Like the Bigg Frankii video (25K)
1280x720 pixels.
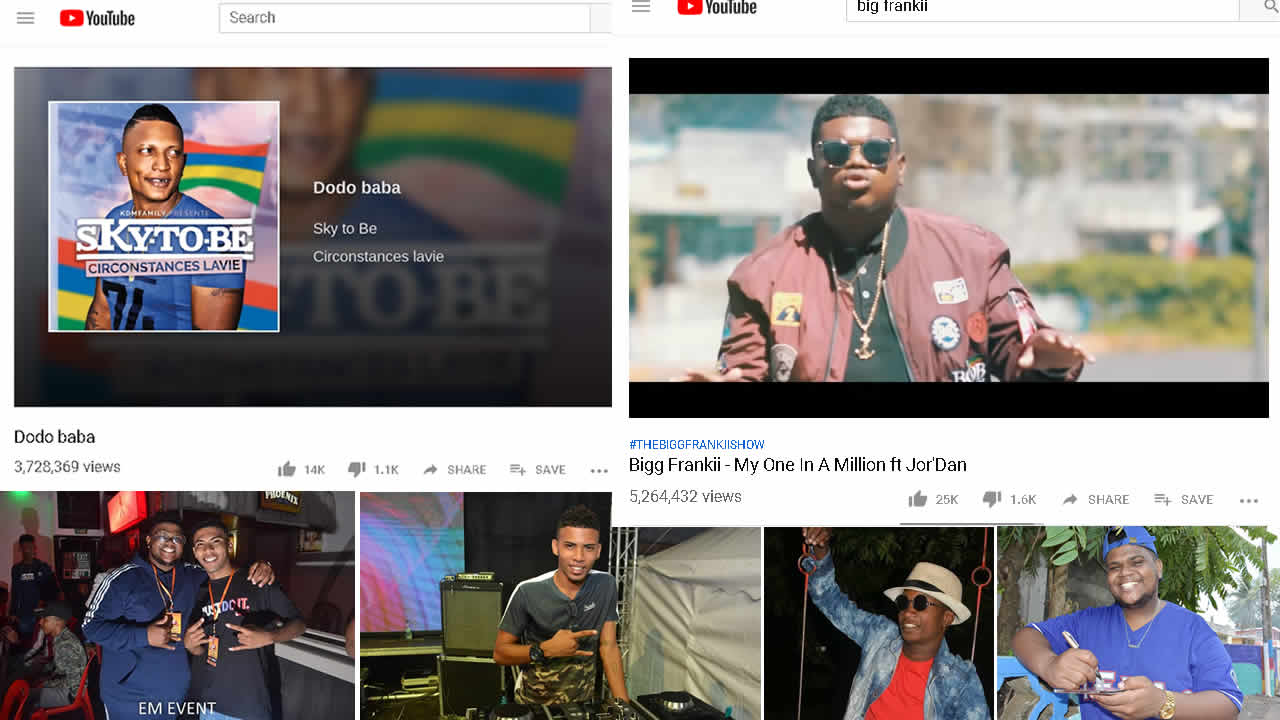(x=933, y=499)
